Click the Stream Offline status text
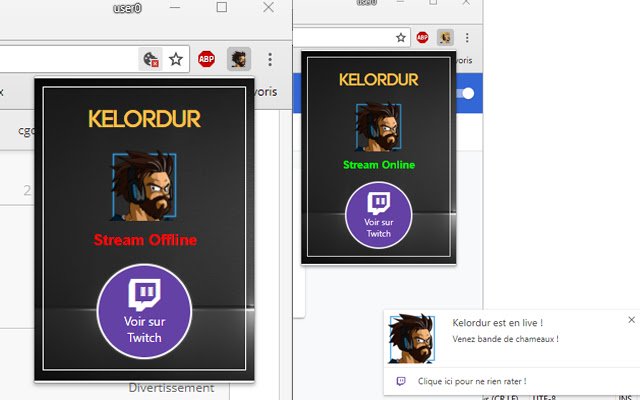This screenshot has height=400, width=640. tap(145, 240)
